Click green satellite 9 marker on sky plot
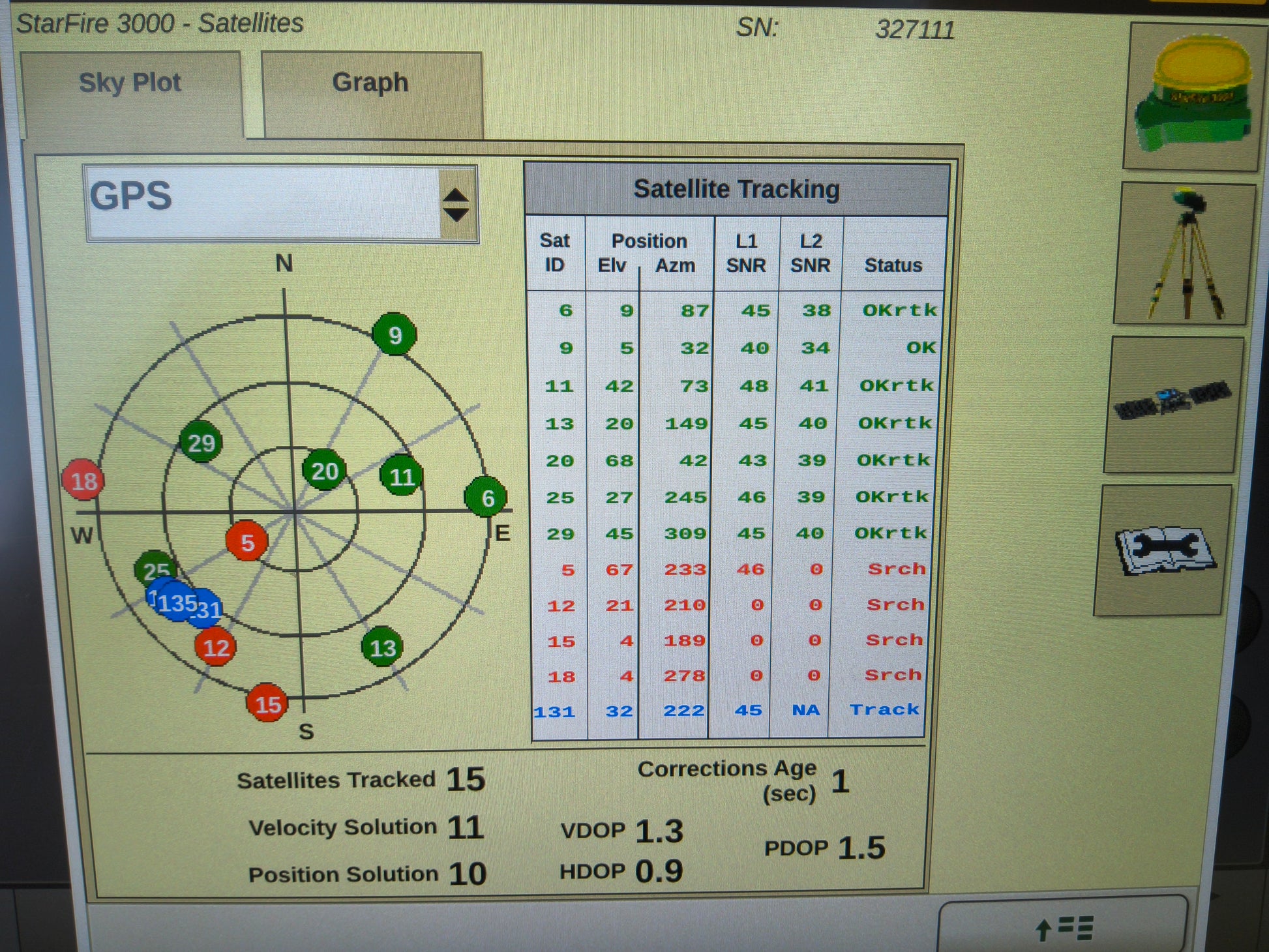 (395, 335)
